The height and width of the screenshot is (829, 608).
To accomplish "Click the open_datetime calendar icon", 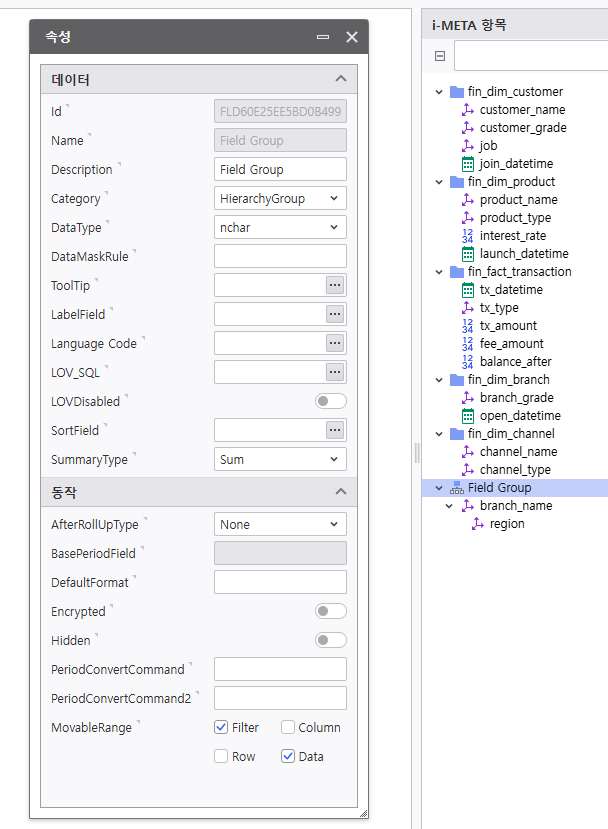I will pyautogui.click(x=468, y=416).
